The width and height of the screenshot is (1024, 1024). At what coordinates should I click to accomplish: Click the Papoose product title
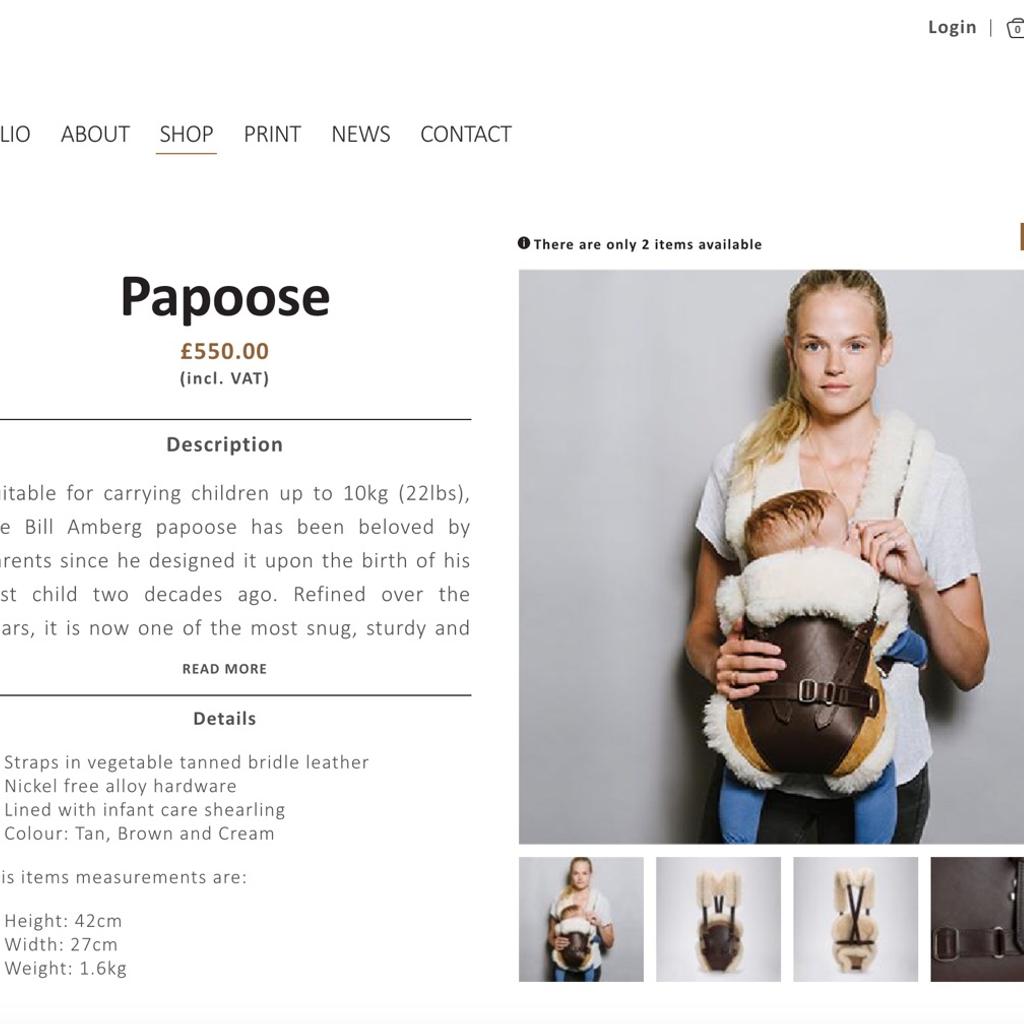[x=225, y=297]
